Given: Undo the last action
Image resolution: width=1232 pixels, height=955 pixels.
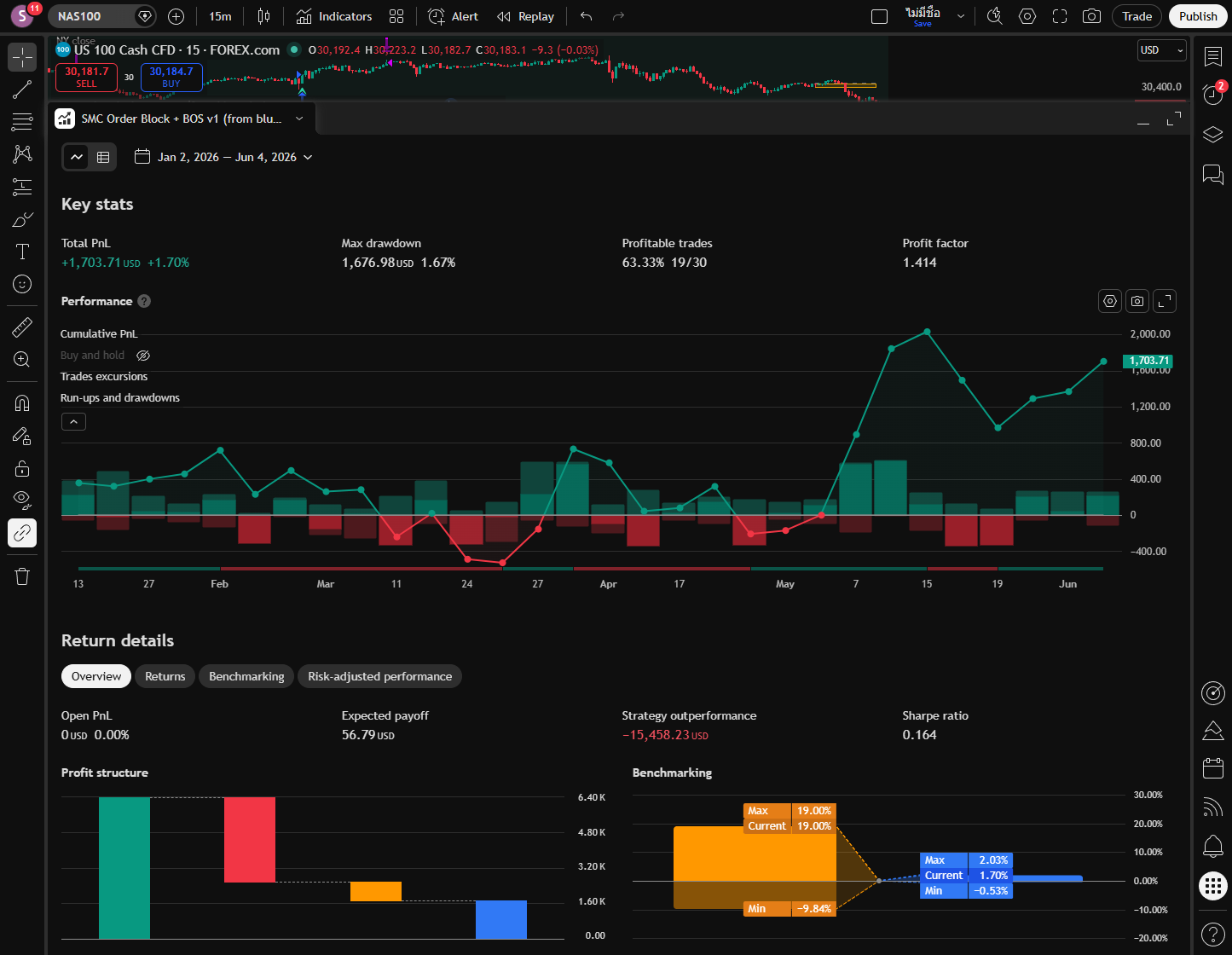Looking at the screenshot, I should (586, 16).
